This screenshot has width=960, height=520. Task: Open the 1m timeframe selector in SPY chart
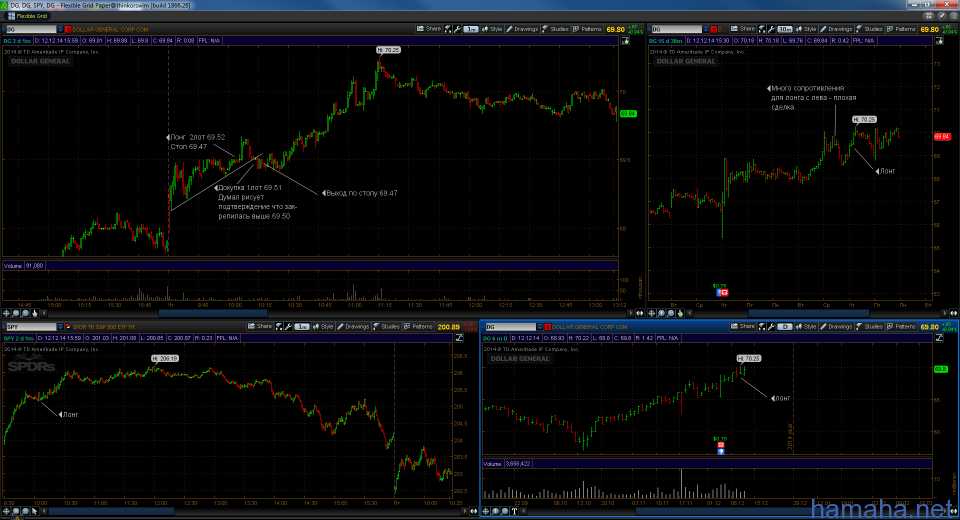[x=302, y=326]
